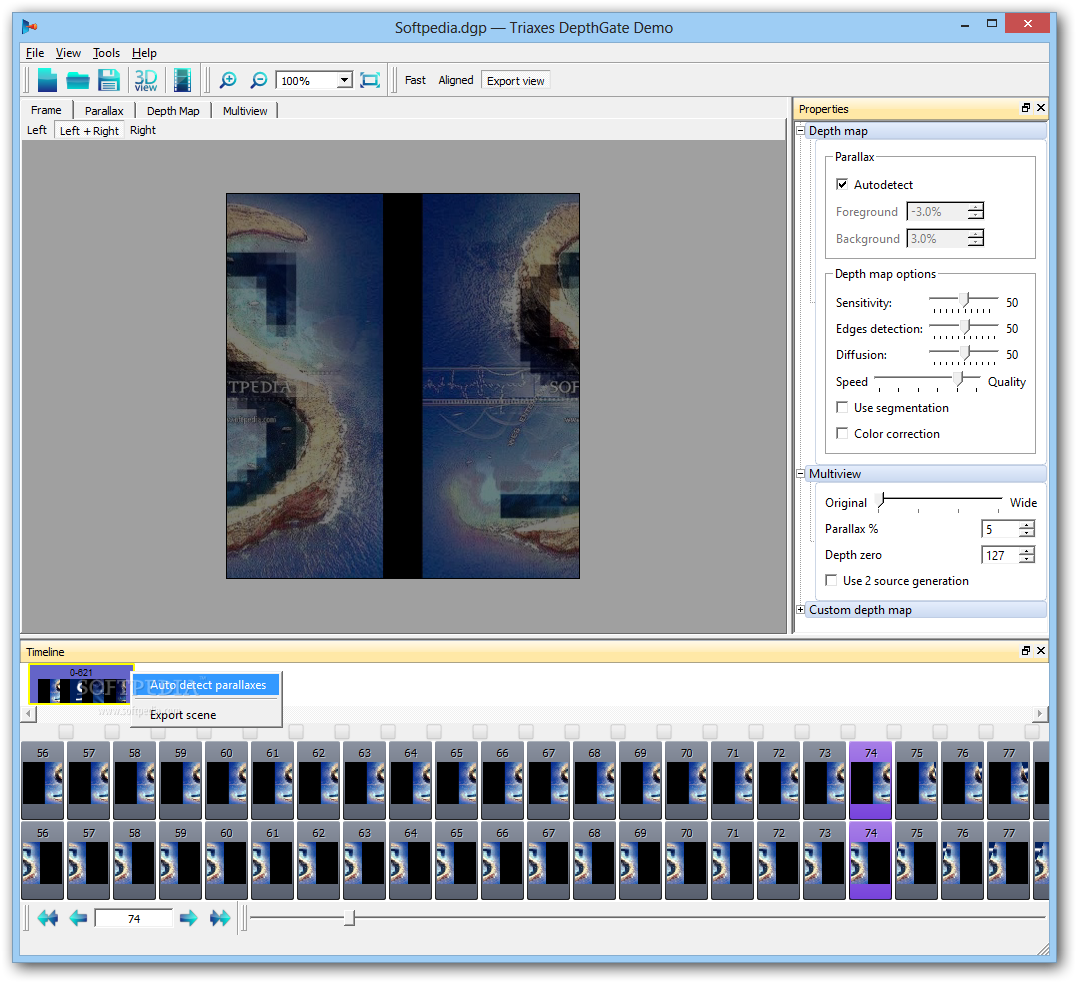Create a new project with the toolbar icon
The height and width of the screenshot is (983, 1077).
[47, 80]
